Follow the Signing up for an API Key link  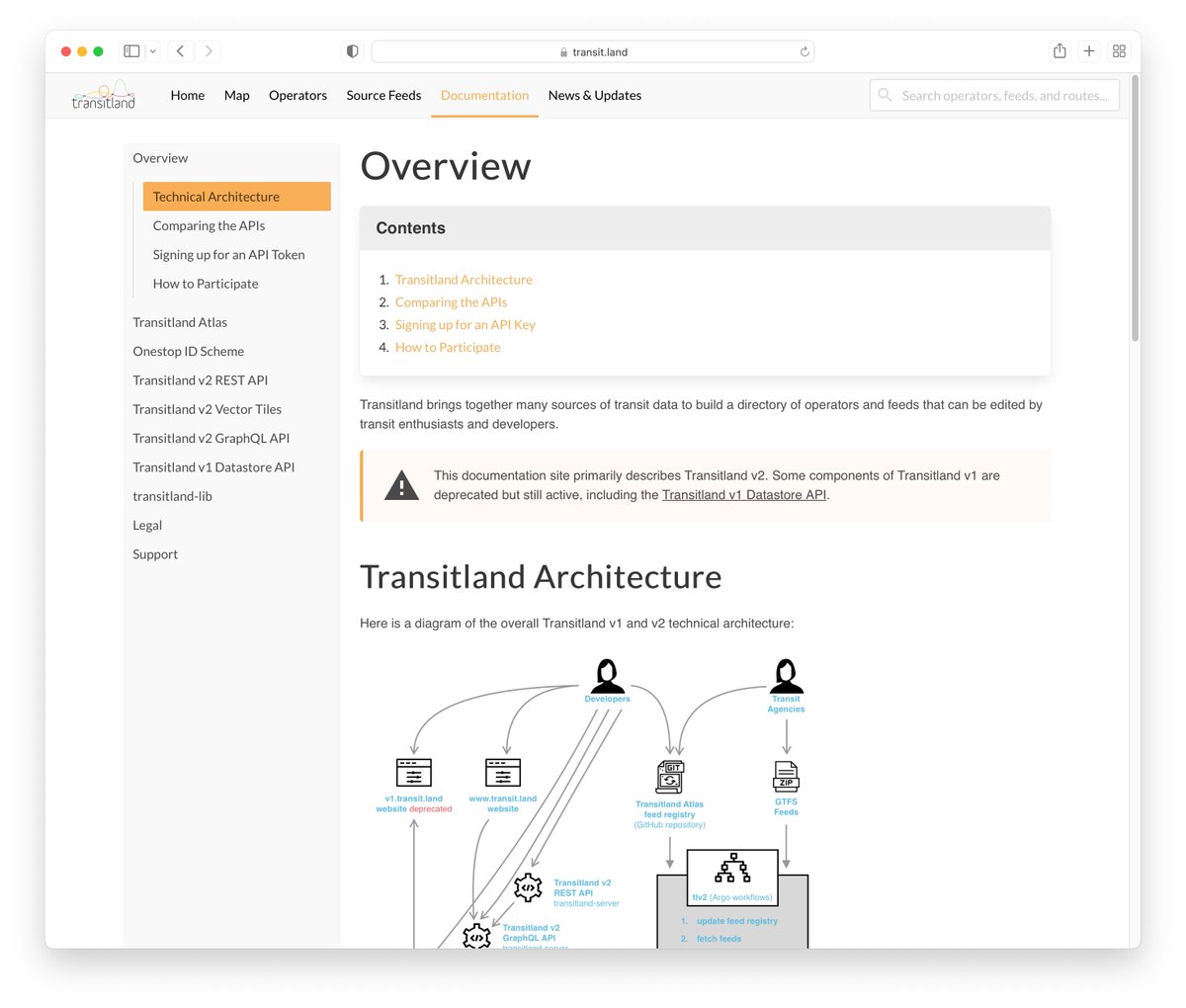[x=465, y=324]
